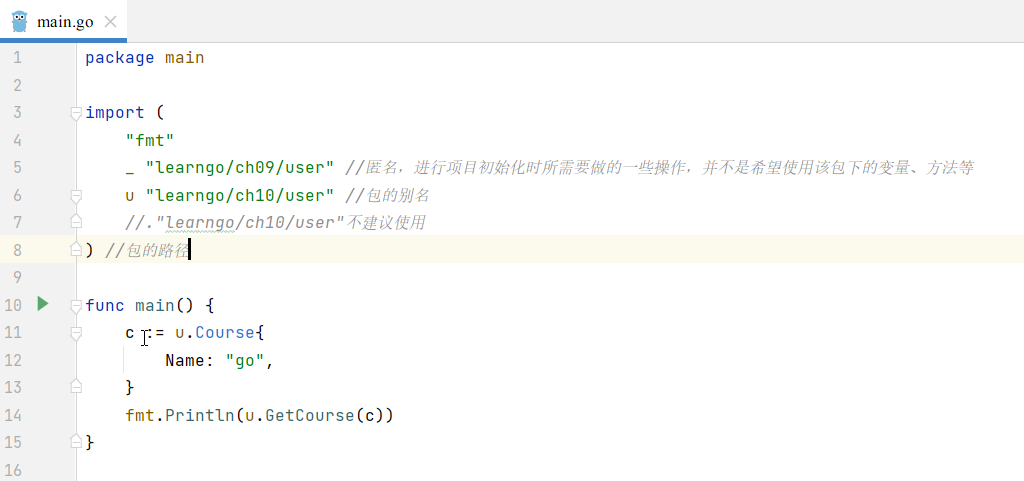Click fold end marker at closing import parenthesis
Image resolution: width=1024 pixels, height=481 pixels.
coord(76,250)
